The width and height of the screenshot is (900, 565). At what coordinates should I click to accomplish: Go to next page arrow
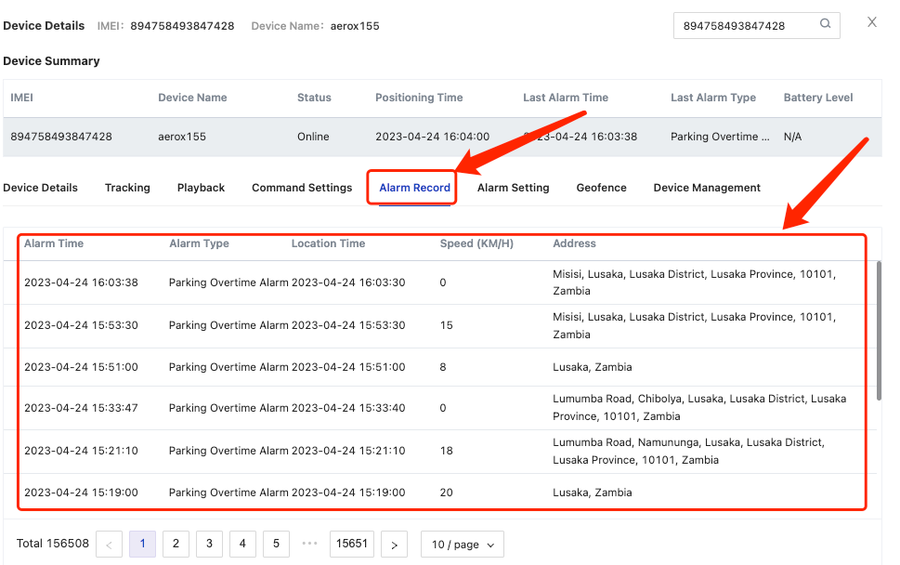(x=394, y=544)
